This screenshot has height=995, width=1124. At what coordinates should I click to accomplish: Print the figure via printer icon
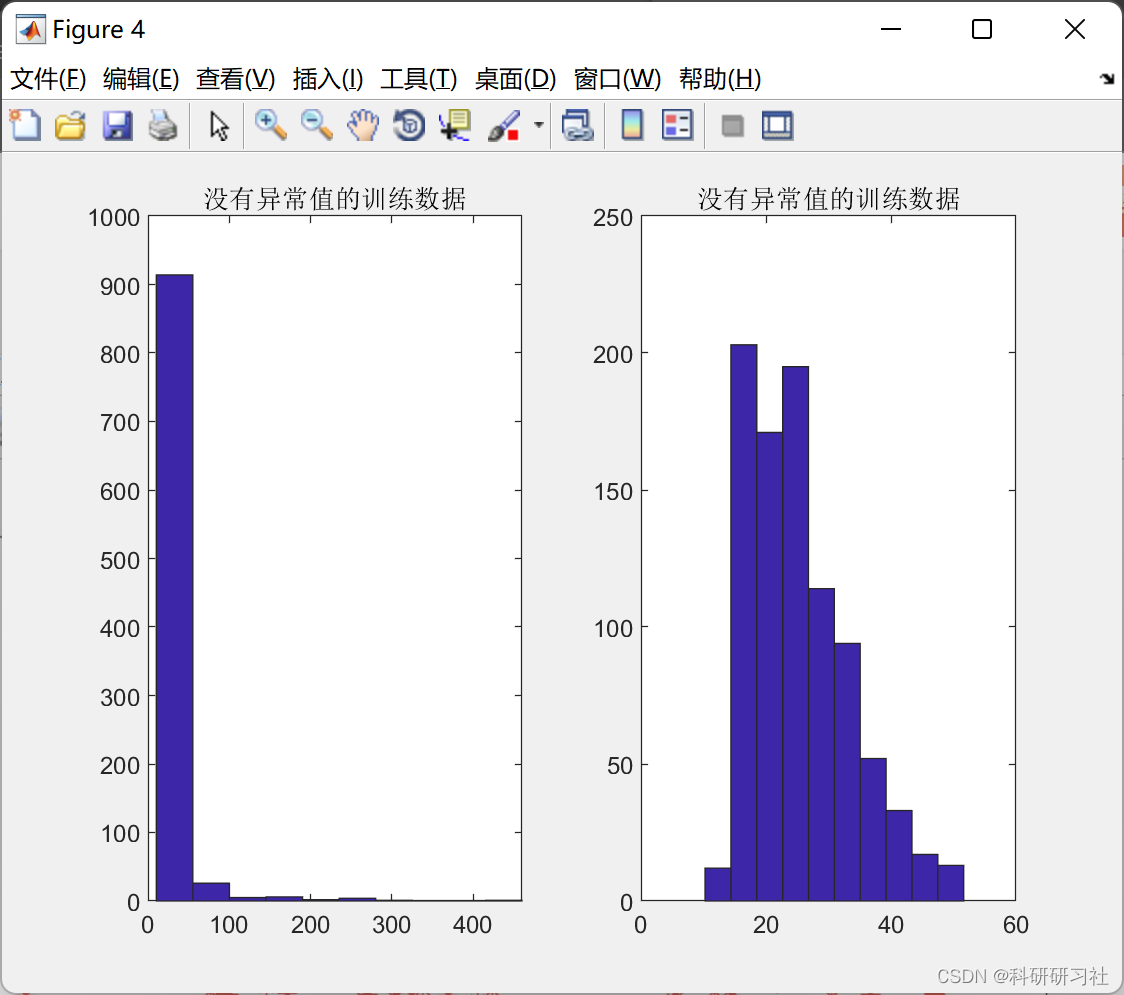coord(163,125)
